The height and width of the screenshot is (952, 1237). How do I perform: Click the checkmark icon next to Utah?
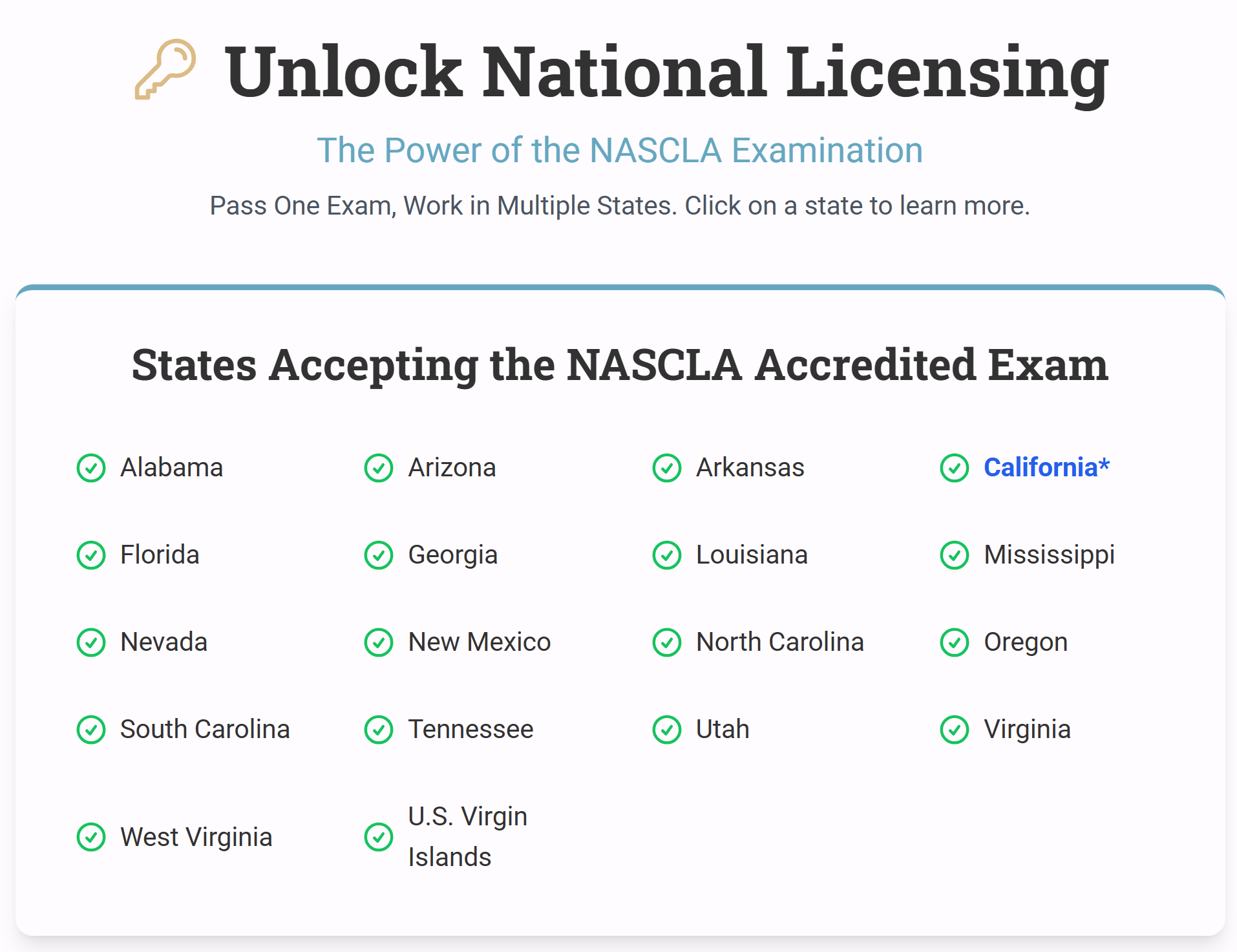(667, 730)
